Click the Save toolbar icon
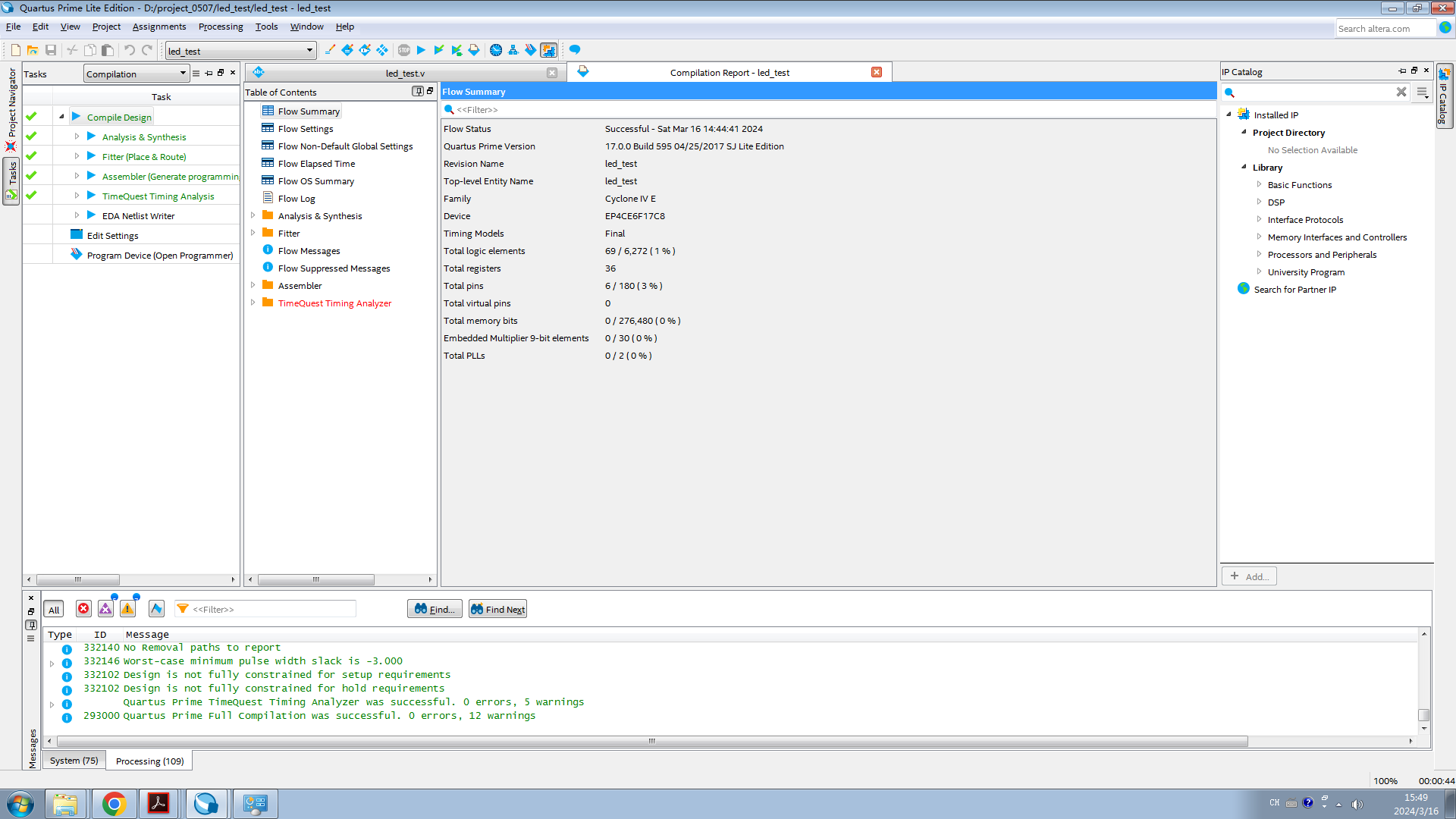The height and width of the screenshot is (819, 1456). coord(51,50)
